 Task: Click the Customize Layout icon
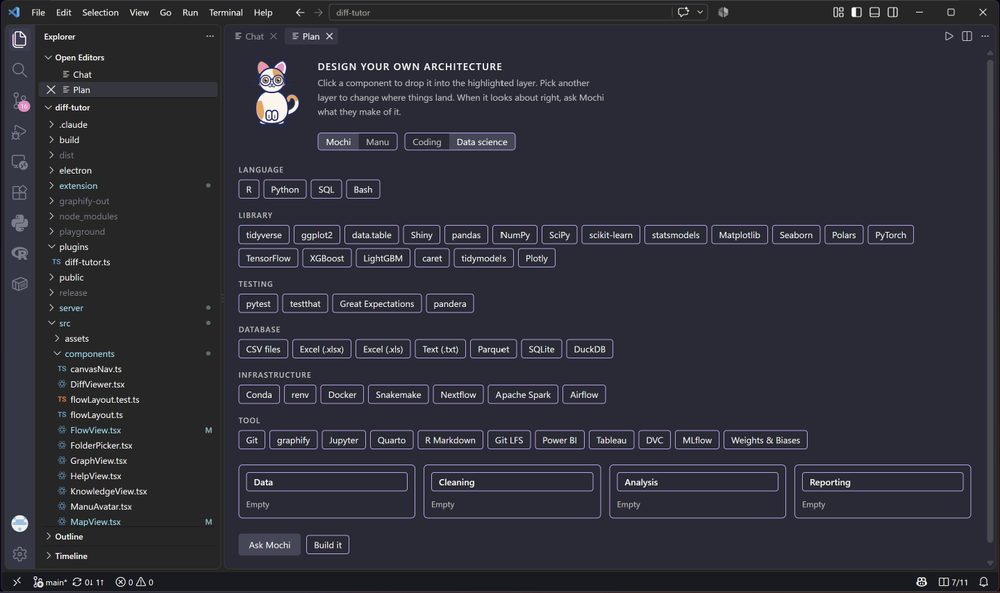[x=838, y=12]
